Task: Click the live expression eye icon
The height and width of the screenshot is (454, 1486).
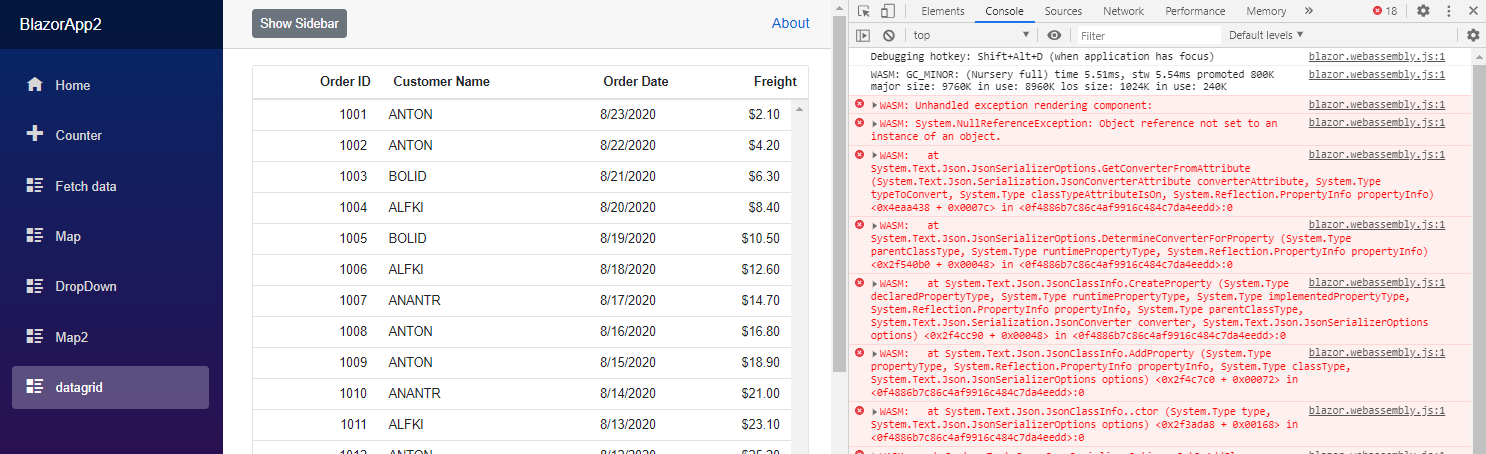Action: point(1054,35)
